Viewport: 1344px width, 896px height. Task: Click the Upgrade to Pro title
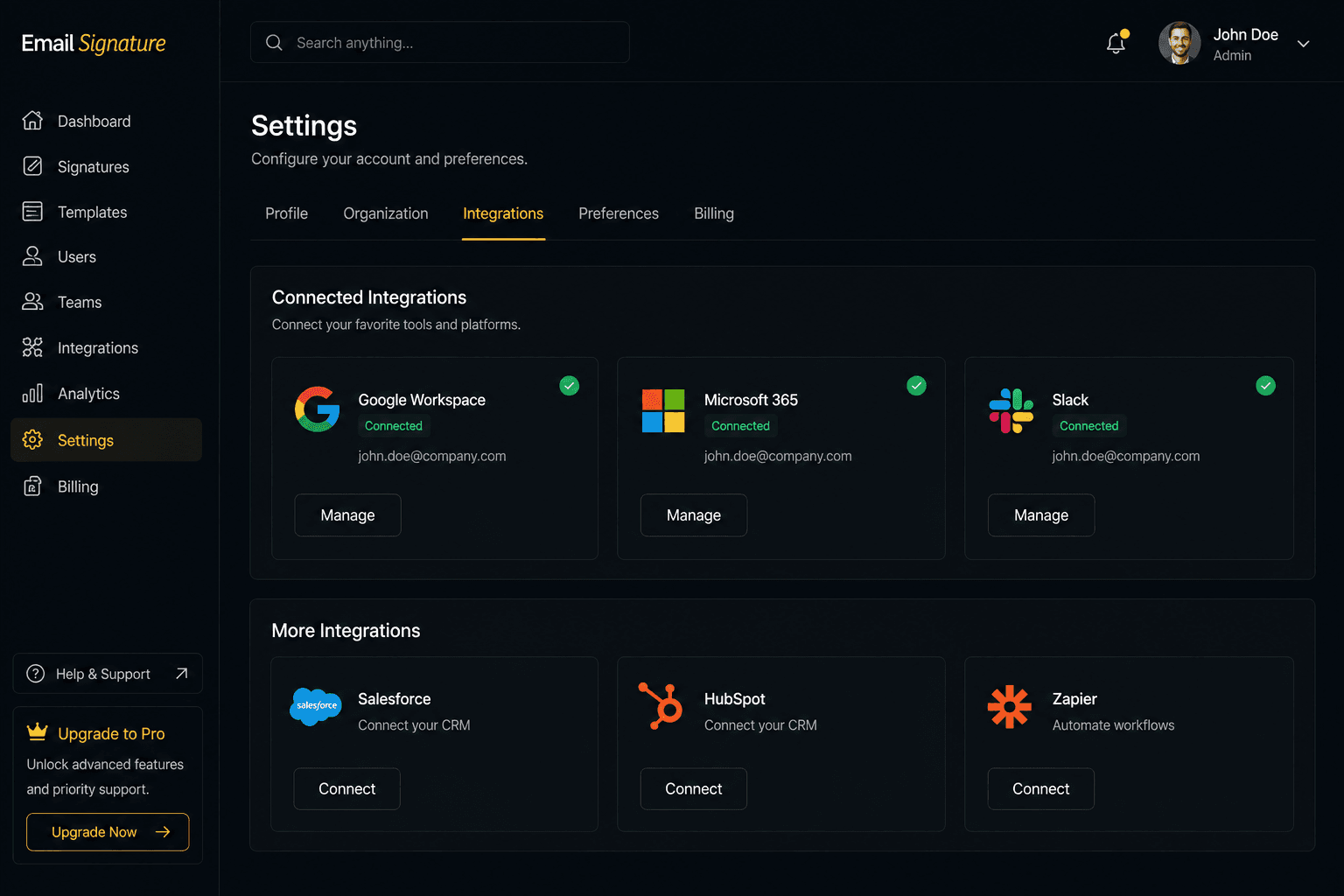pyautogui.click(x=111, y=733)
